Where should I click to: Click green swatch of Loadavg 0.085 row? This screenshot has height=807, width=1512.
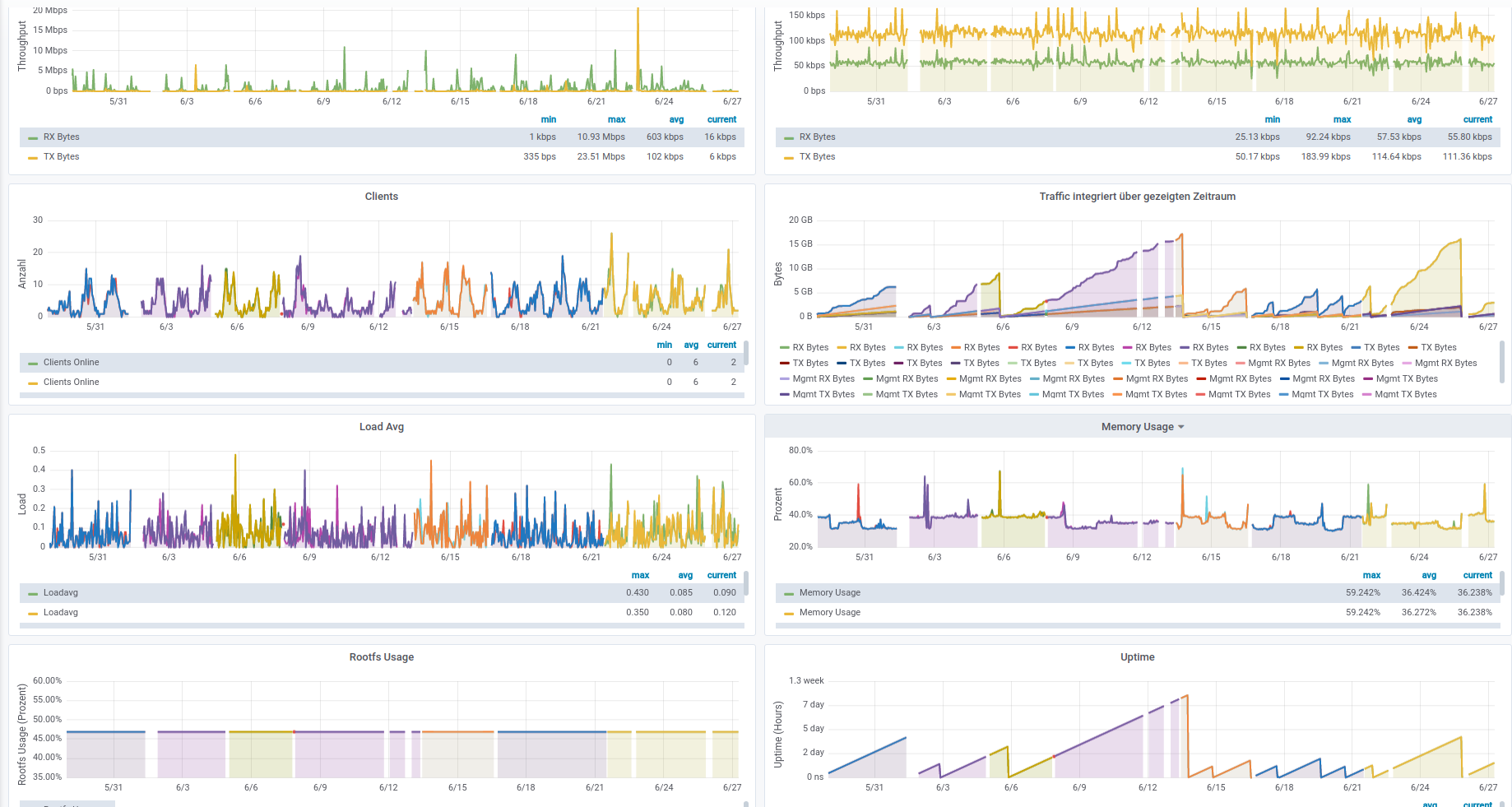tap(33, 594)
